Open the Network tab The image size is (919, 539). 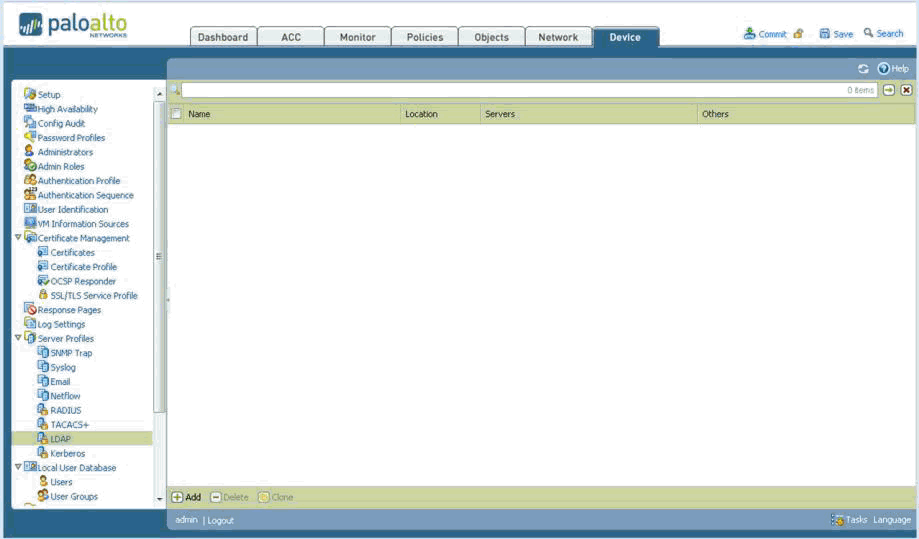pos(557,37)
